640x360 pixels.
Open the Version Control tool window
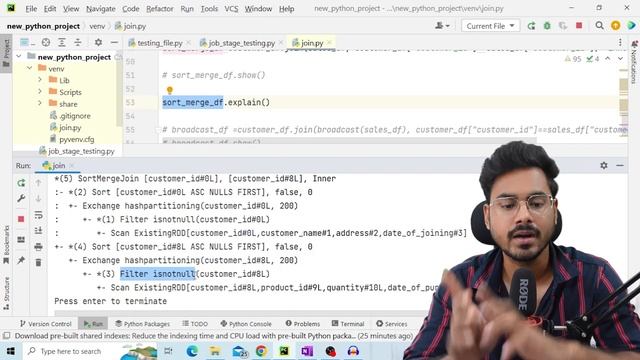click(46, 324)
